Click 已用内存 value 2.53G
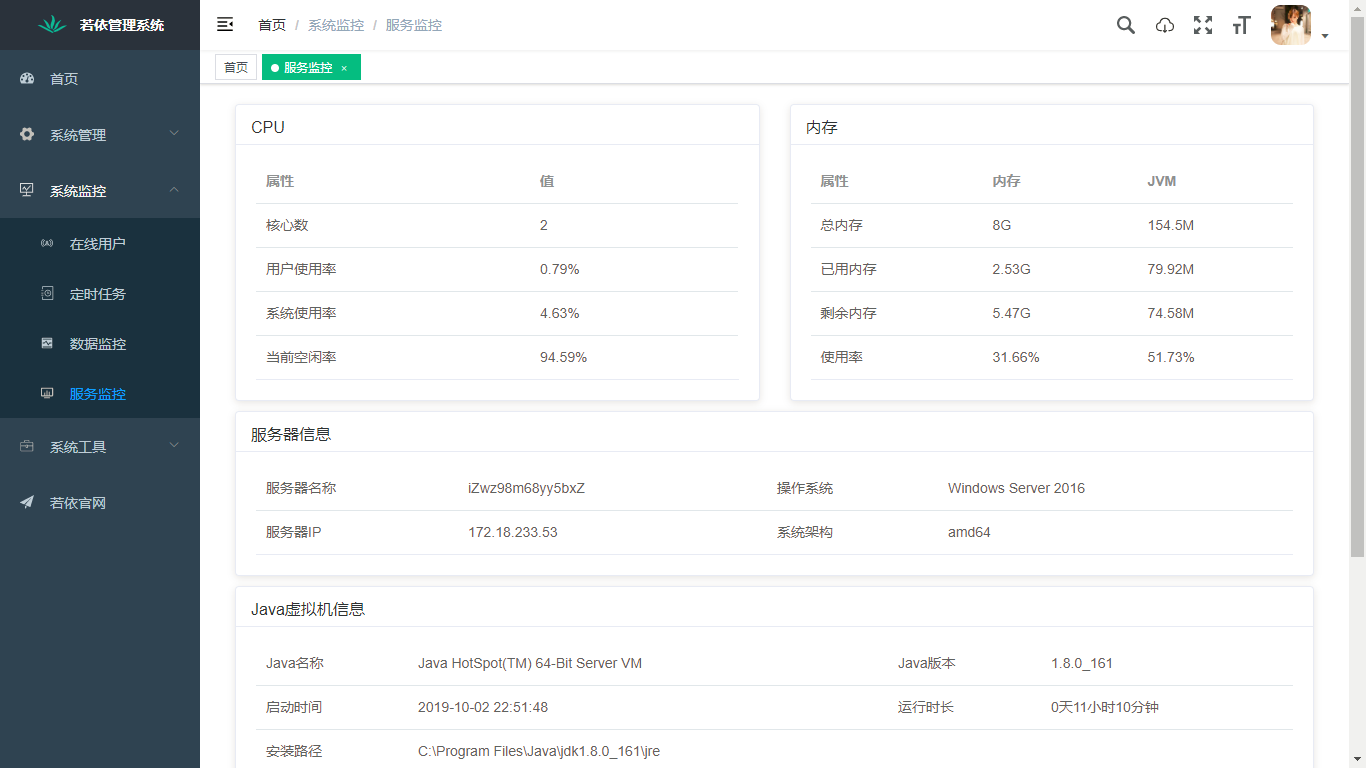1366x768 pixels. tap(1011, 269)
